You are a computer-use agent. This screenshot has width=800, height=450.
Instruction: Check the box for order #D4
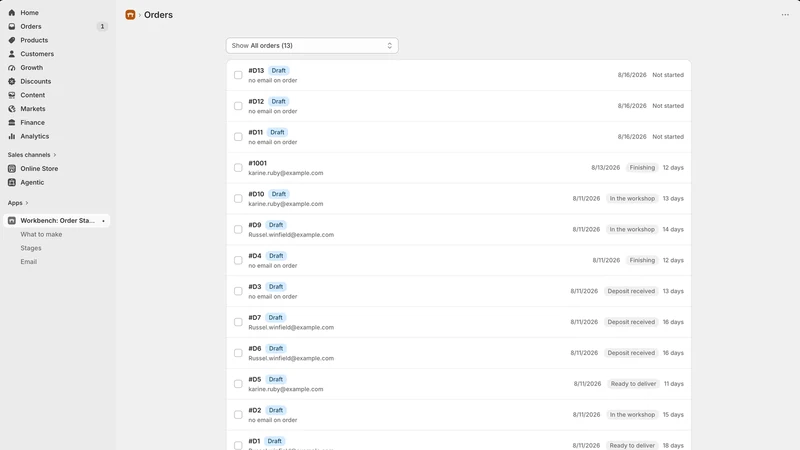click(238, 260)
